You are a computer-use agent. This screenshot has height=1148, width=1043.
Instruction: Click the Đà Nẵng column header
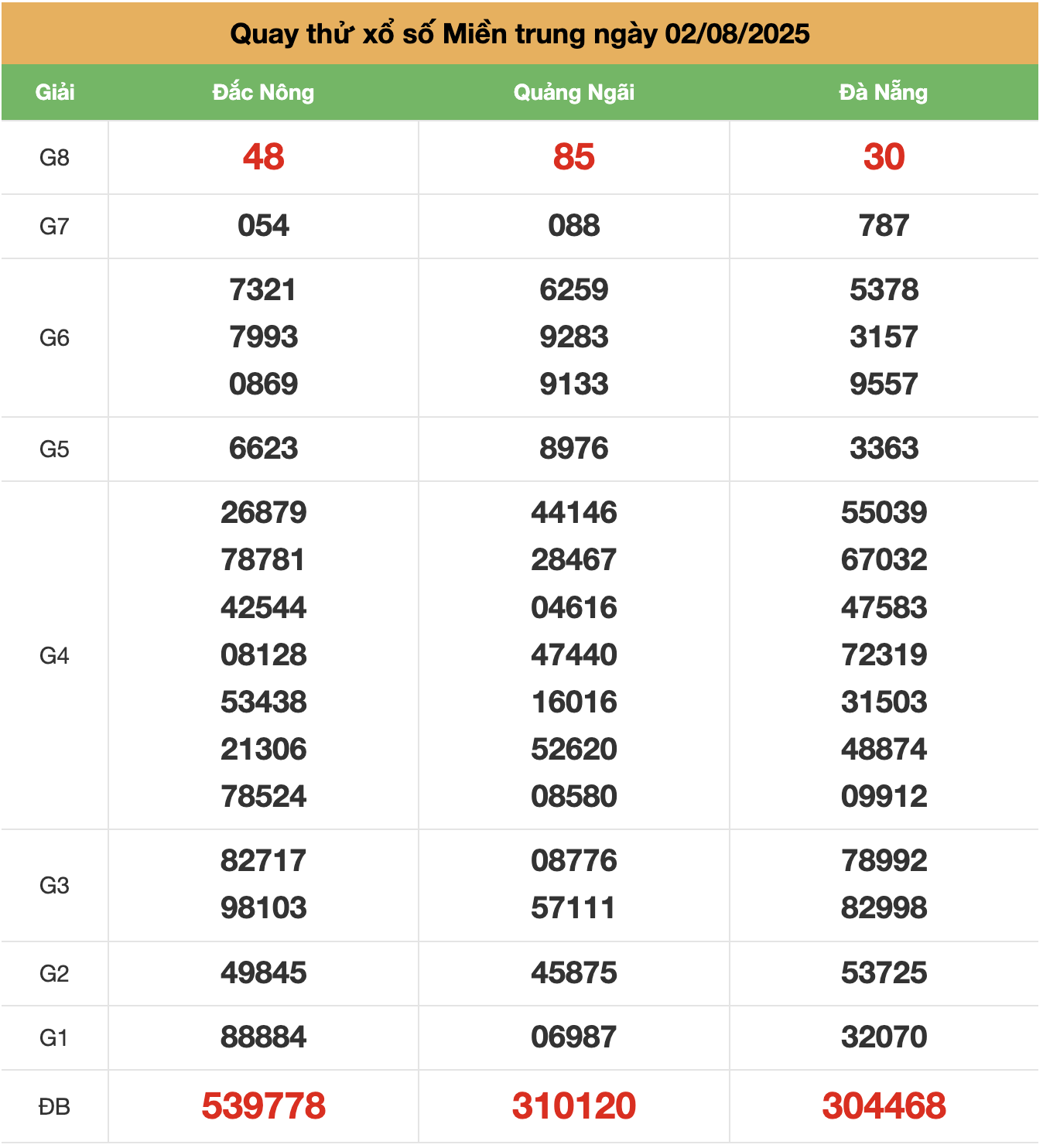(x=884, y=92)
